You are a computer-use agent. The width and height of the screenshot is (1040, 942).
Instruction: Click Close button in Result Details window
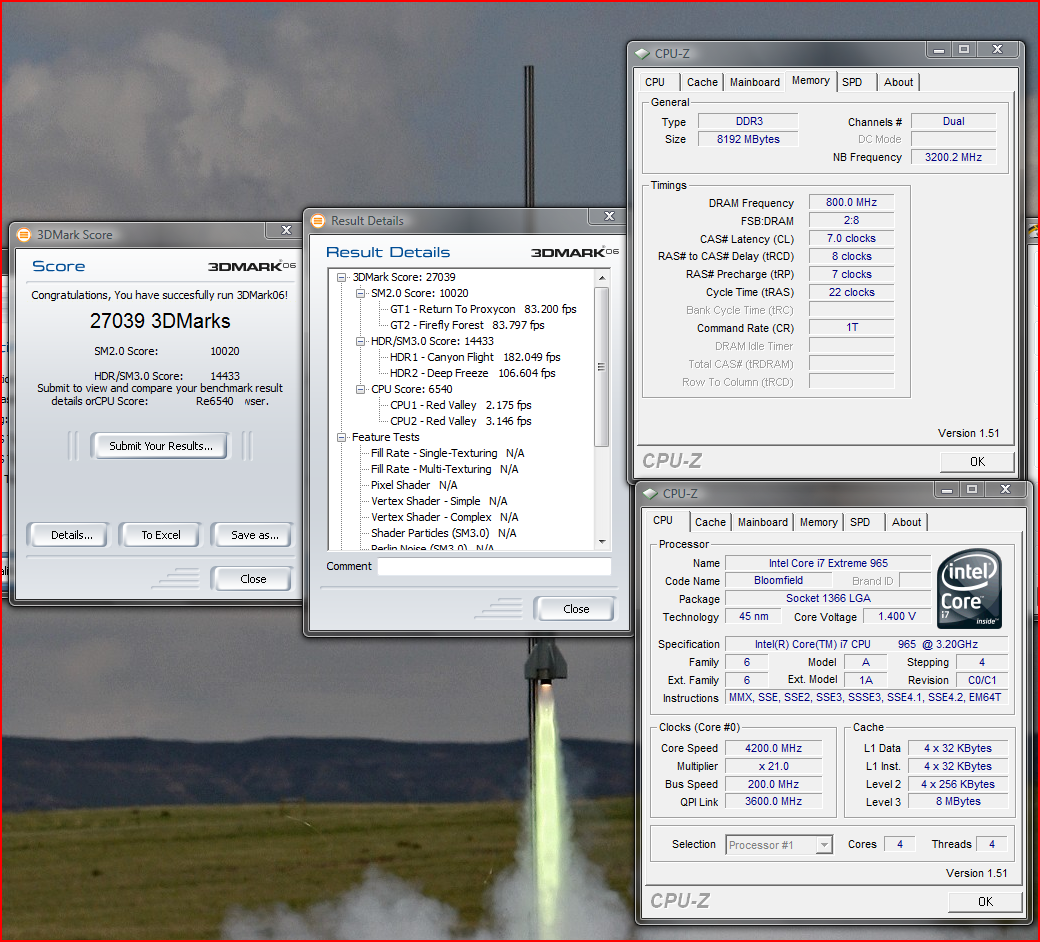pos(576,609)
